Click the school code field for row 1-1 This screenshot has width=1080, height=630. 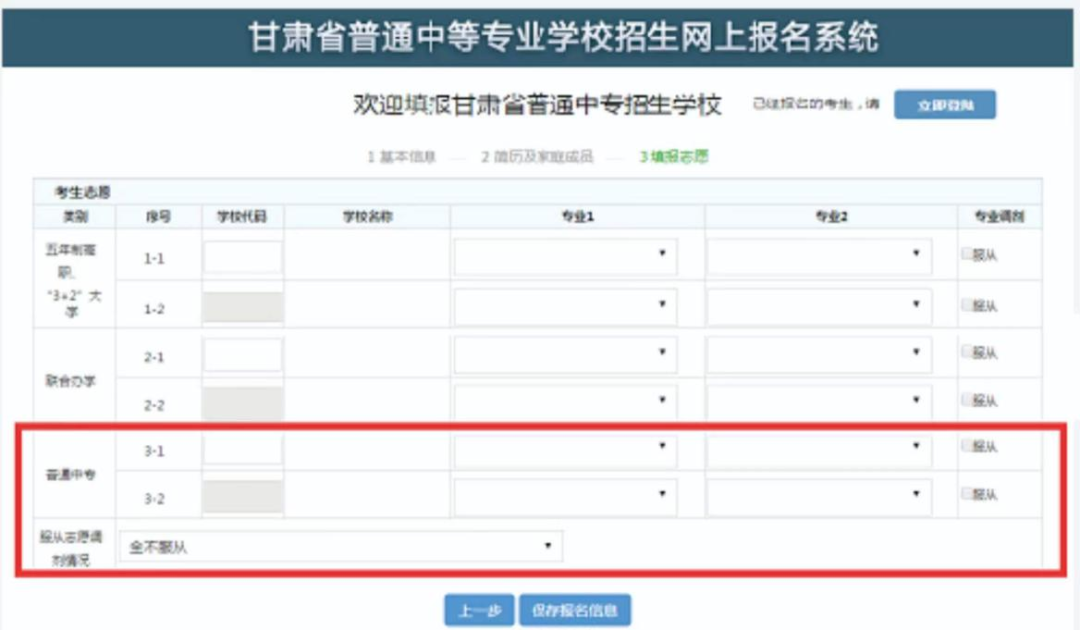[x=243, y=257]
